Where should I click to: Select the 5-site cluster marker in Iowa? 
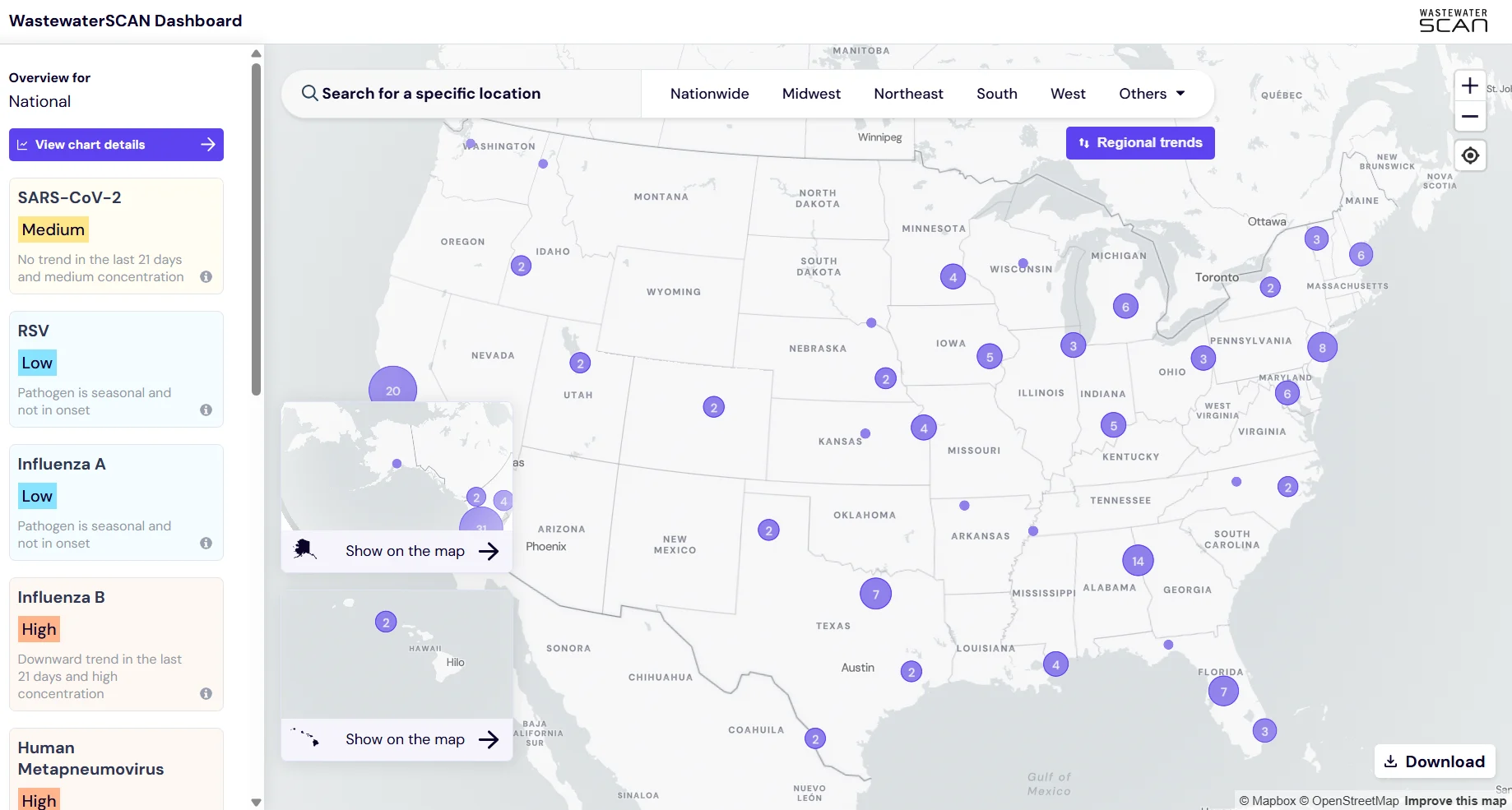[990, 357]
